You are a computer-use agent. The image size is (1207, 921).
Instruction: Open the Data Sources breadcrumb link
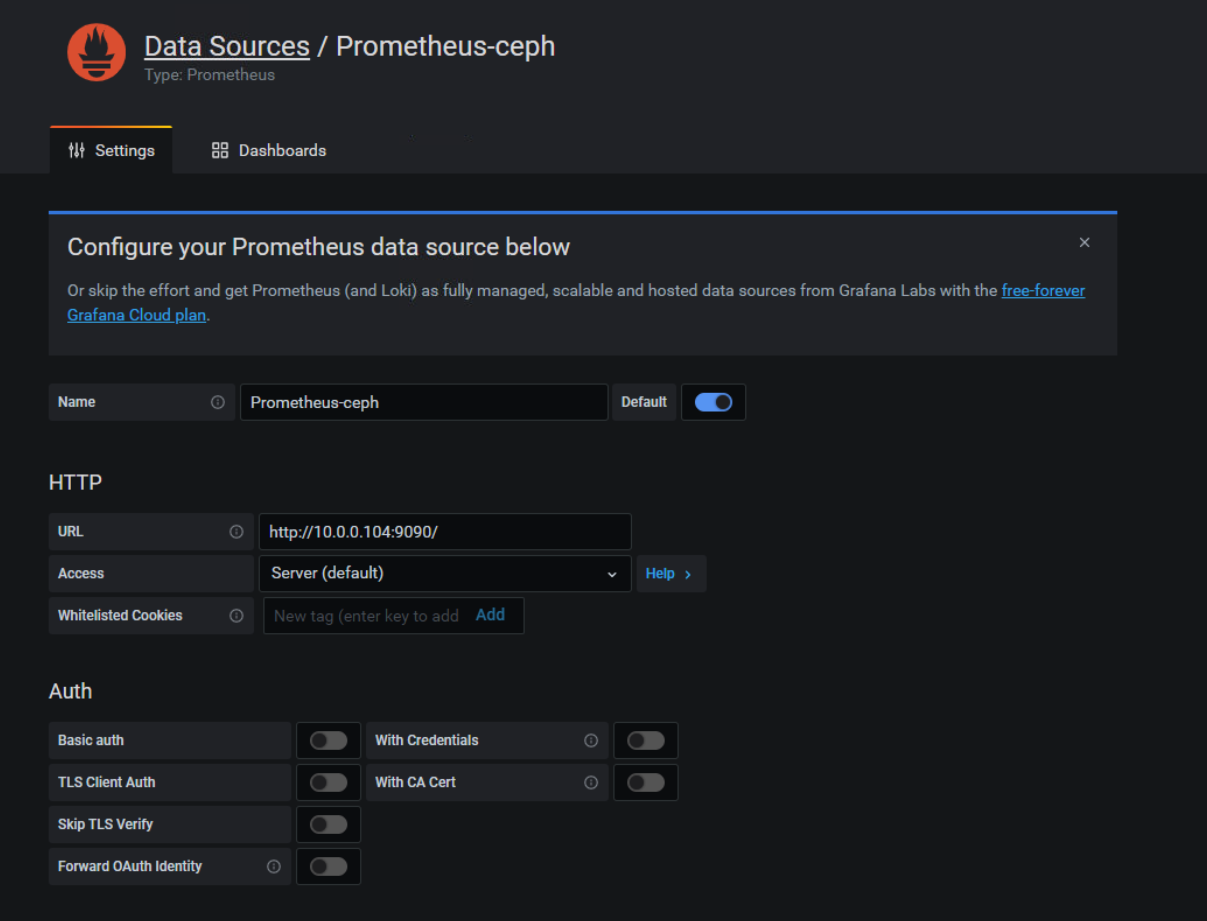pos(227,46)
